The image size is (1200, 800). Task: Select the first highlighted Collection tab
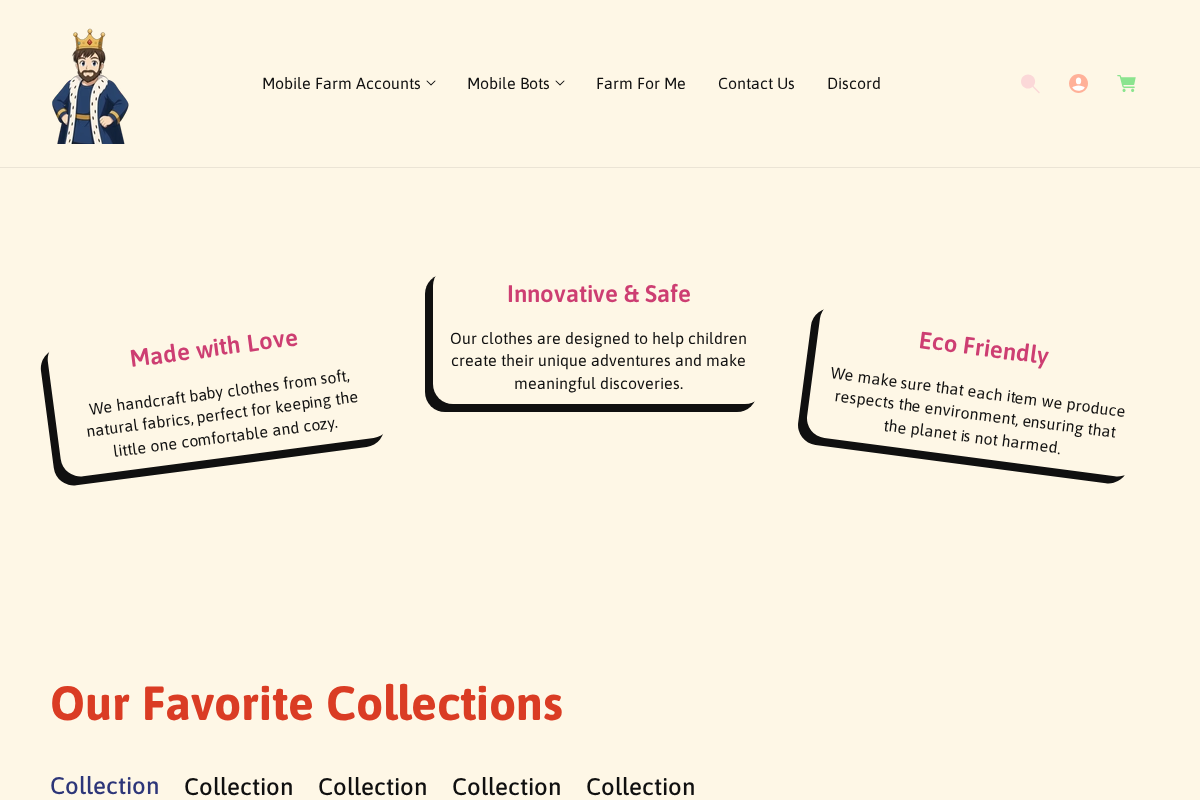104,786
